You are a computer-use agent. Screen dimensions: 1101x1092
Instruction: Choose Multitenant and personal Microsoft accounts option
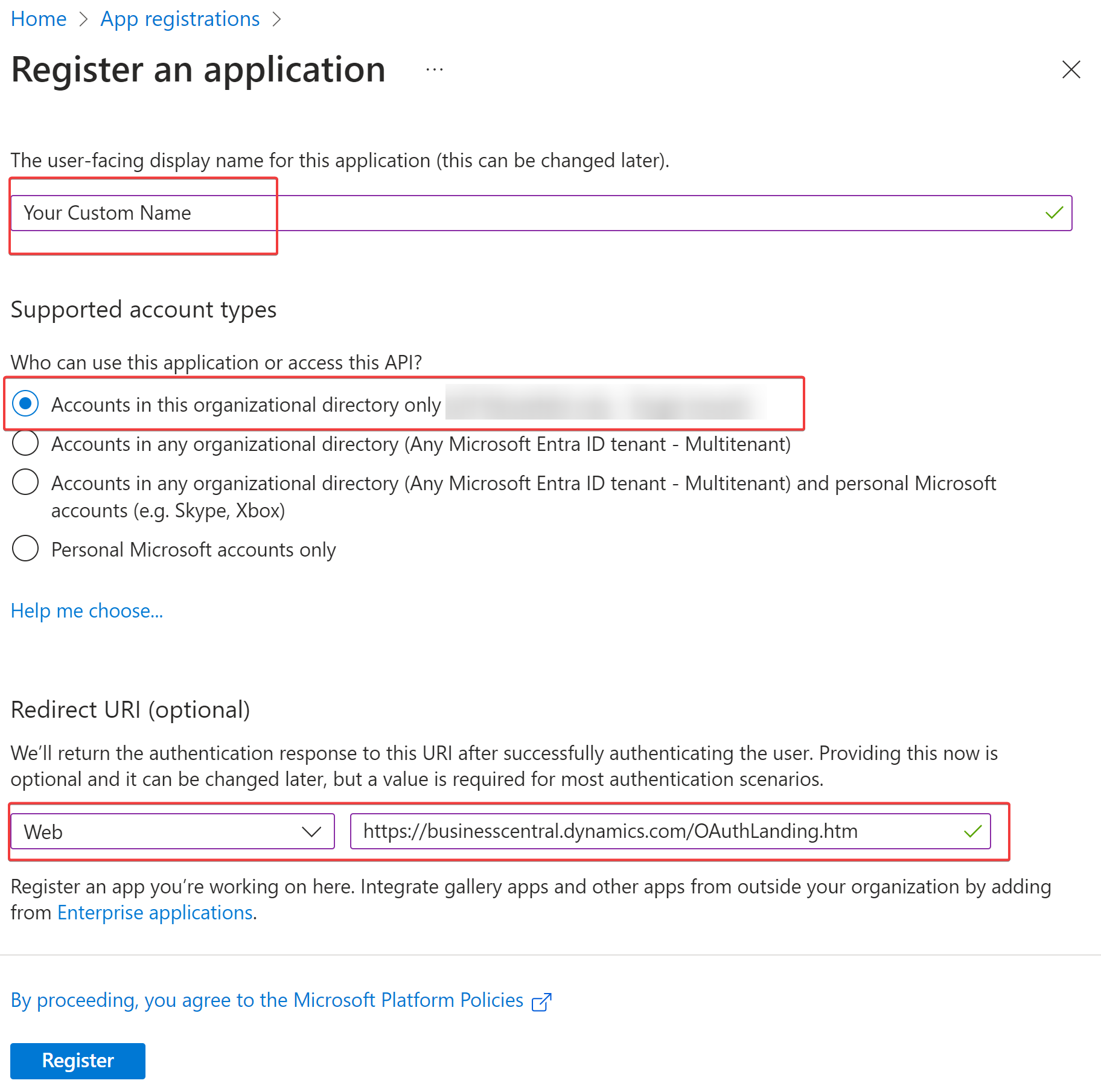point(25,483)
